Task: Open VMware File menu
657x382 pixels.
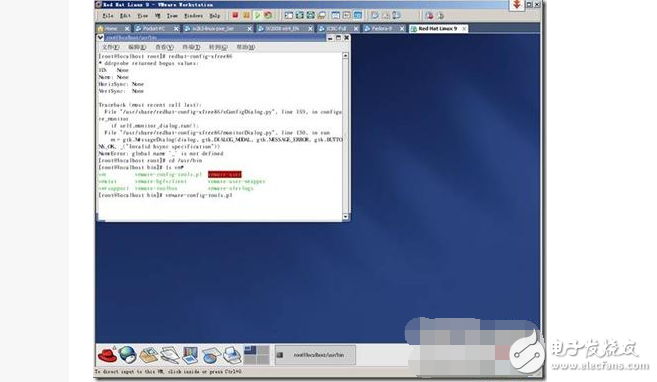Action: (x=108, y=16)
